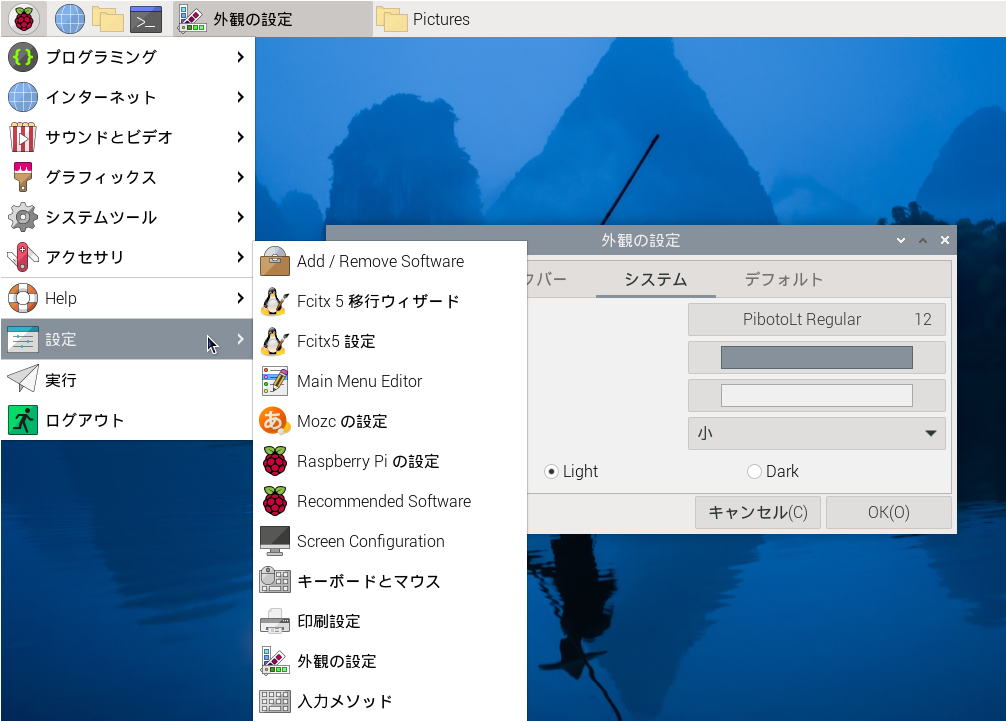Launch the web browser globe icon
The width and height of the screenshot is (1006, 722).
70,18
